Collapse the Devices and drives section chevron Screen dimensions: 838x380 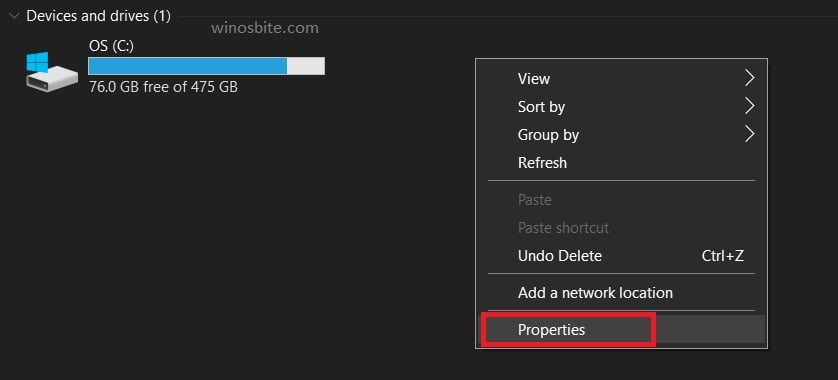click(x=14, y=17)
